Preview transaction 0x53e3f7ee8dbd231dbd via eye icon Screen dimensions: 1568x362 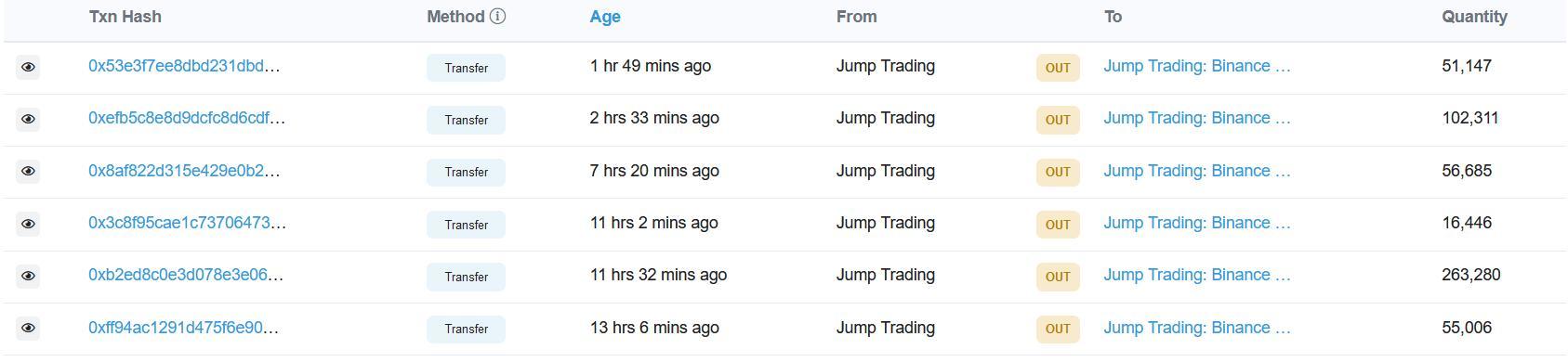[28, 67]
